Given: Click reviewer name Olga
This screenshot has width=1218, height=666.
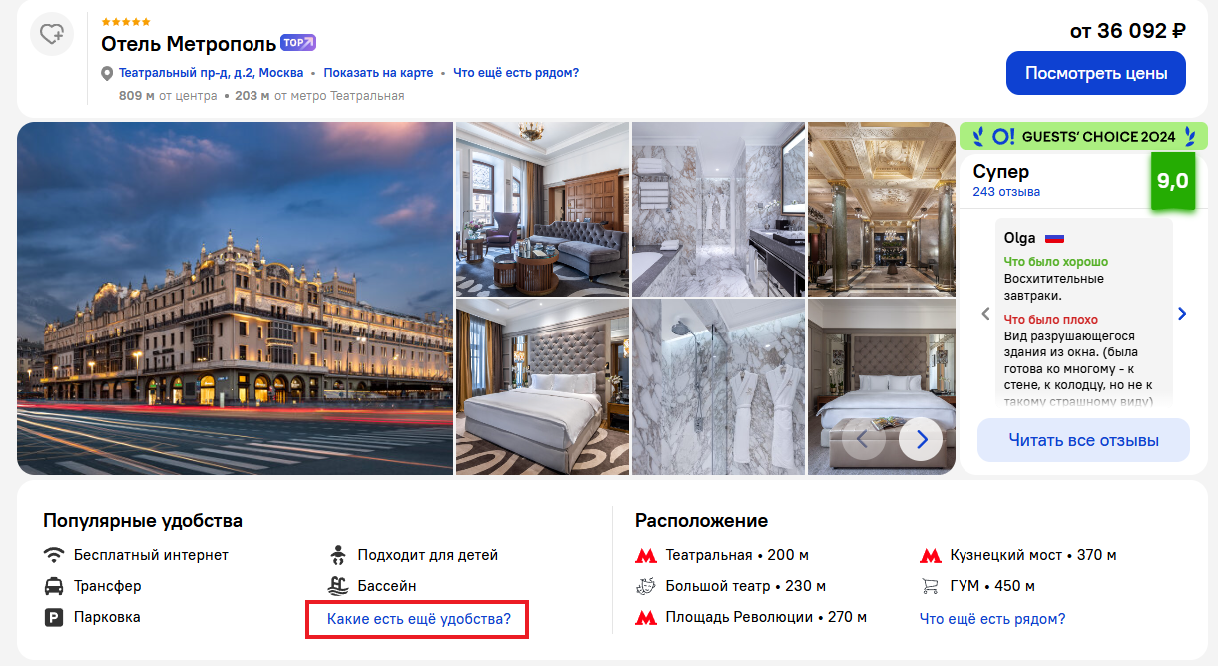Looking at the screenshot, I should click(x=1020, y=239).
